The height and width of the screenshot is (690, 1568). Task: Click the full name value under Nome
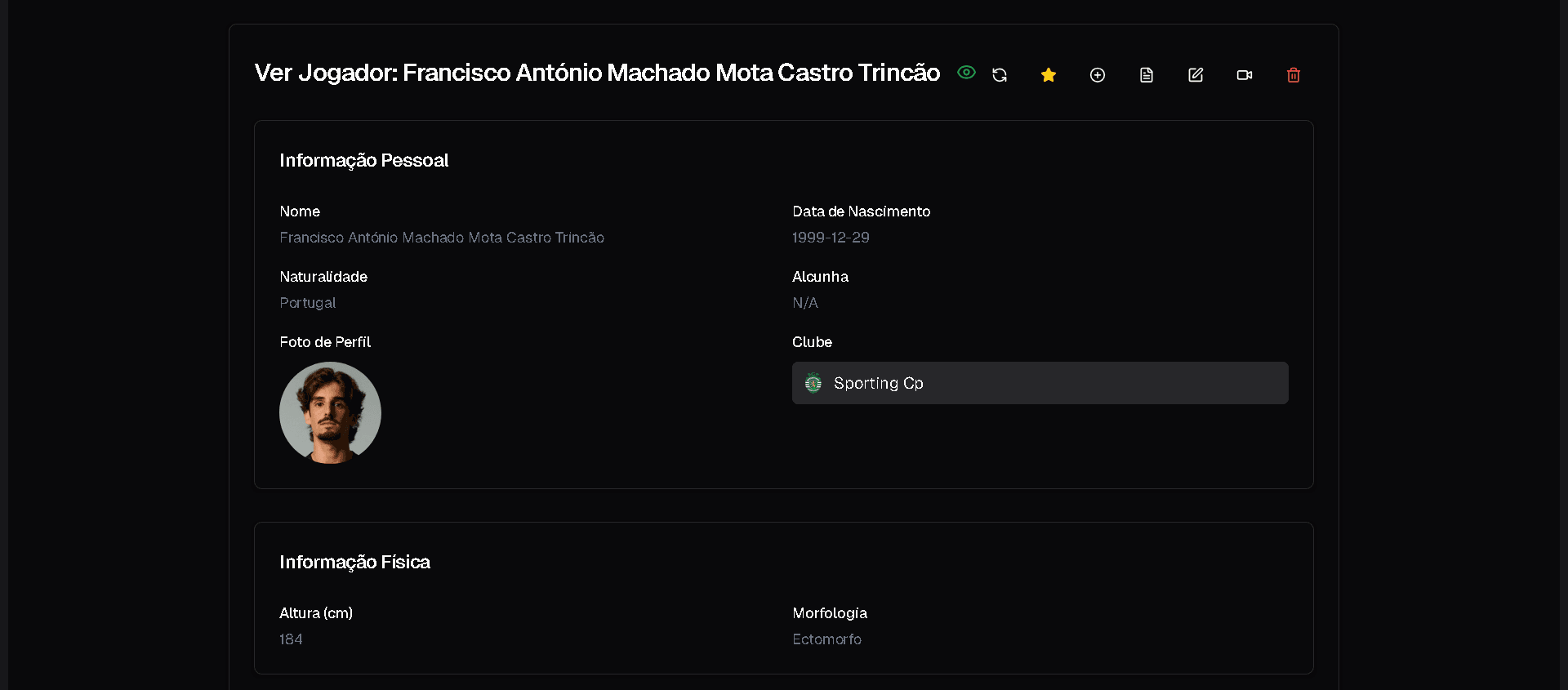click(442, 238)
